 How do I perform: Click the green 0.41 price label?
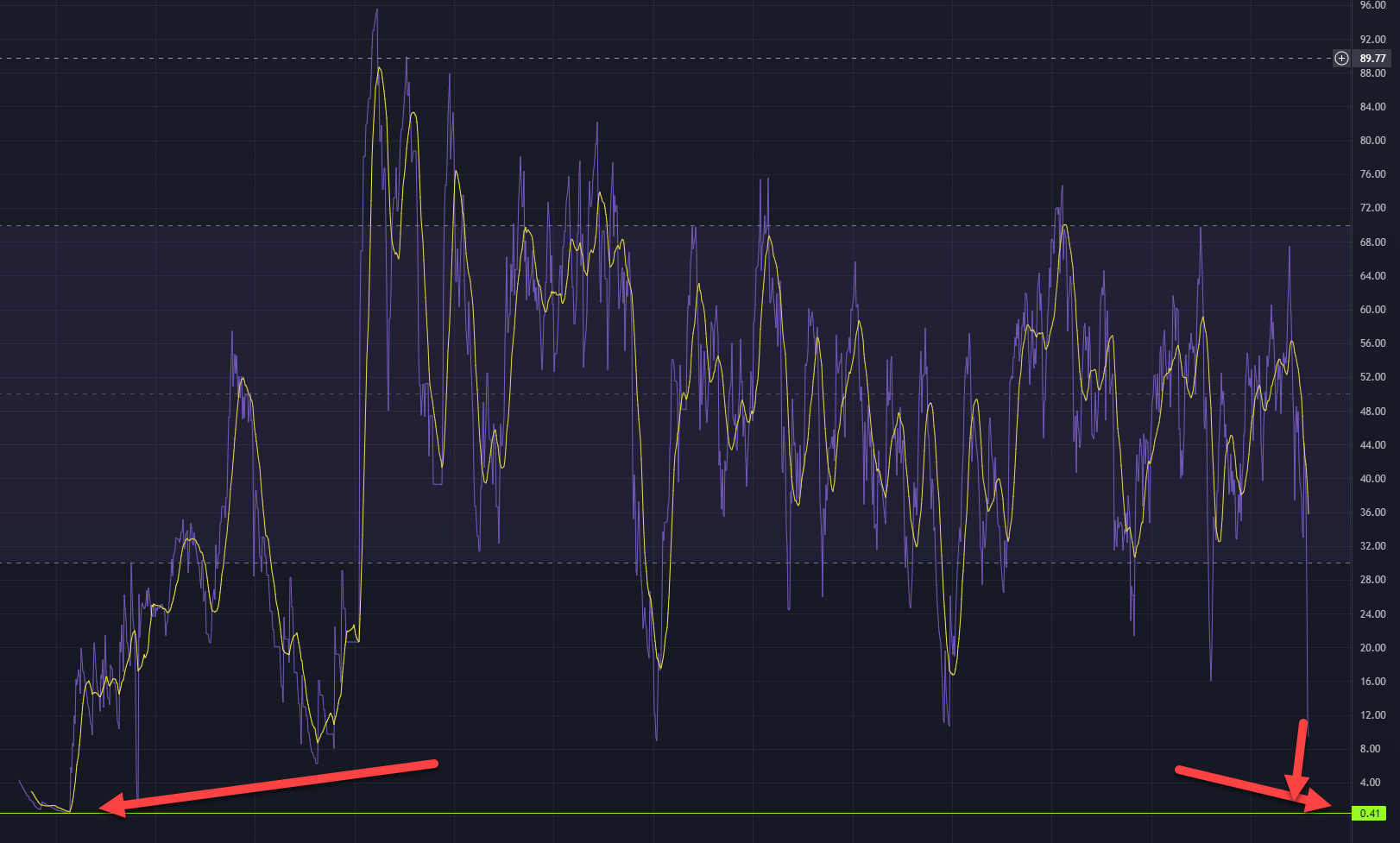pos(1369,814)
